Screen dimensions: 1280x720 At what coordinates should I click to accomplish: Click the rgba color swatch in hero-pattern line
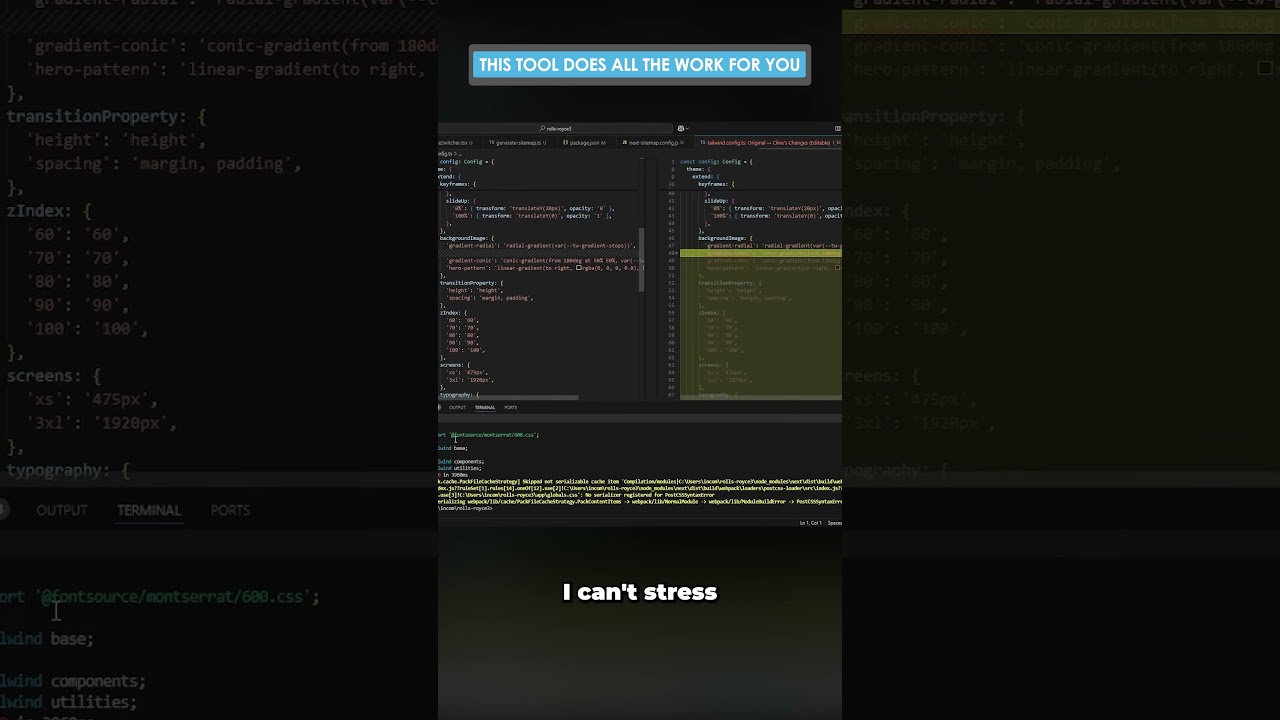579,268
